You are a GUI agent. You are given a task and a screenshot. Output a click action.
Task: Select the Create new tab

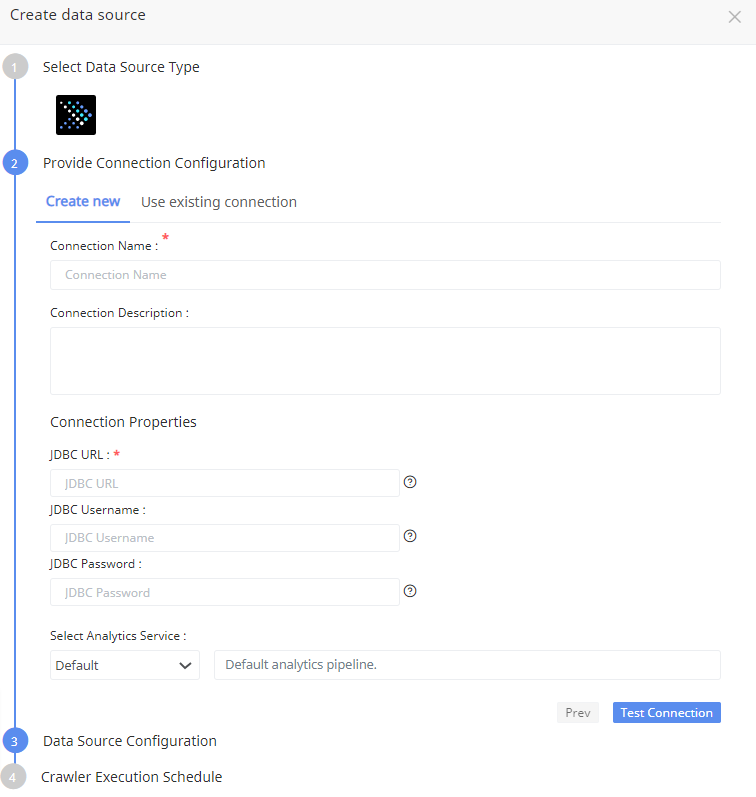pos(83,202)
